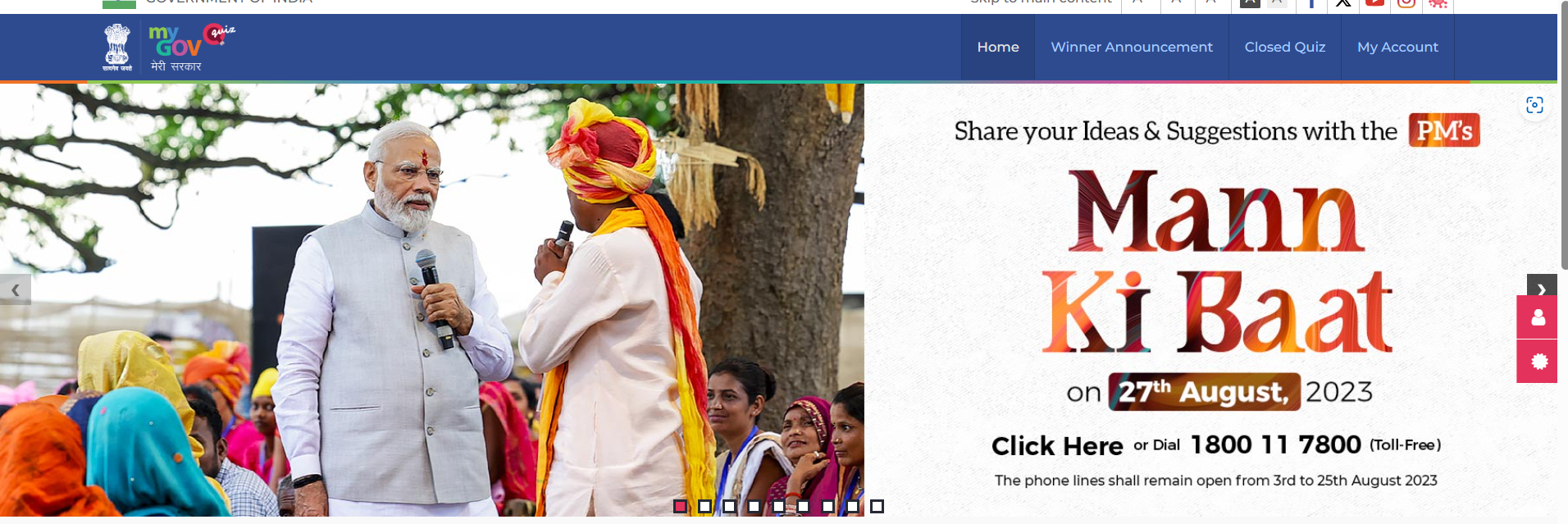
Task: Click the page vertical scrollbar thumb
Action: coord(1563,135)
